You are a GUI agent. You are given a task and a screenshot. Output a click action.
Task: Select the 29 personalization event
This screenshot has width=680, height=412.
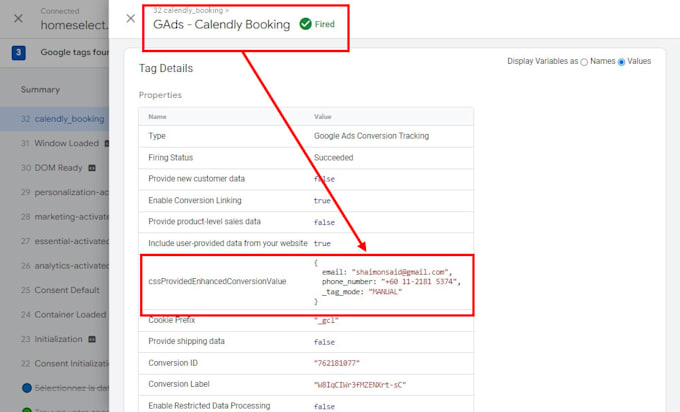point(54,192)
